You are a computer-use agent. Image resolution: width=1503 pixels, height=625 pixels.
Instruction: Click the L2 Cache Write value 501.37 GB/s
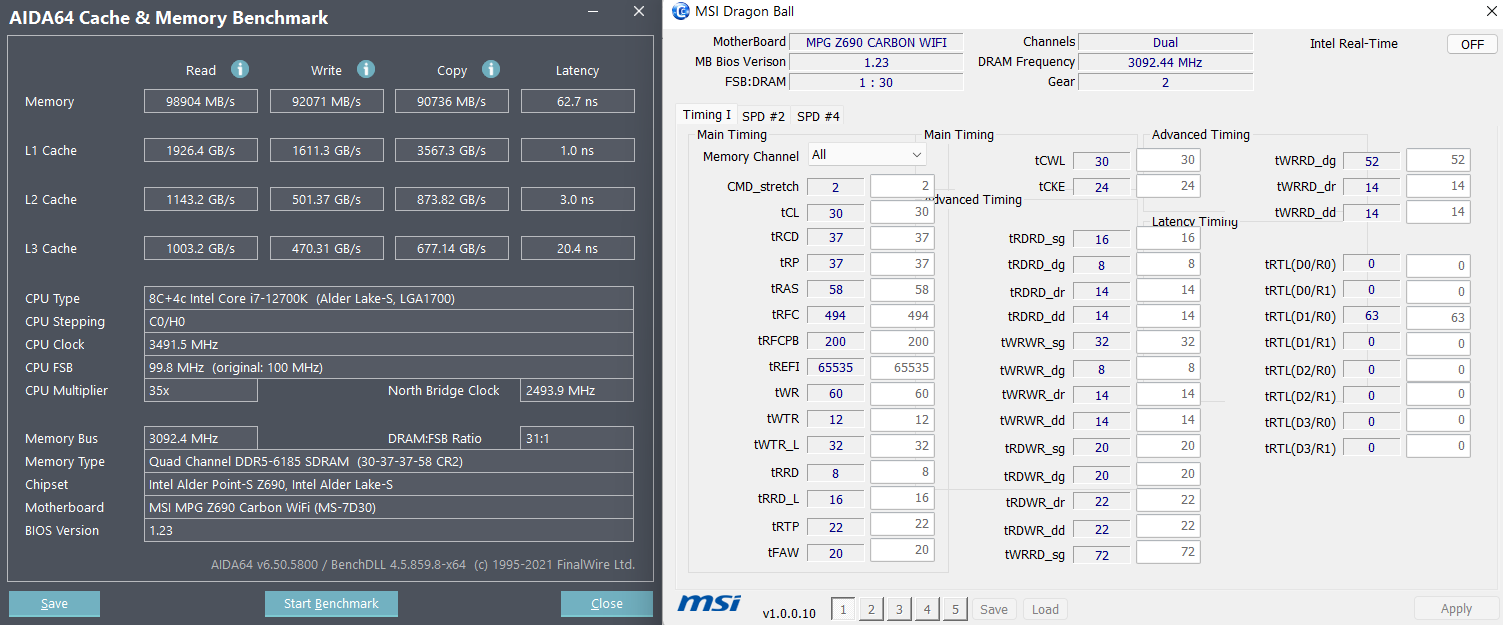(x=326, y=199)
